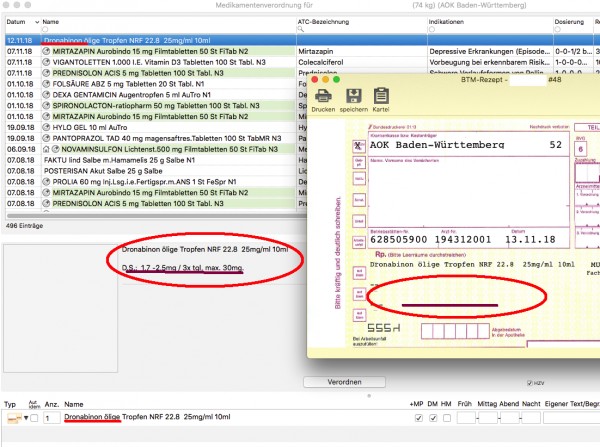Click search icon under ATC-Bezeichnung header
This screenshot has width=600, height=447.
click(301, 29)
